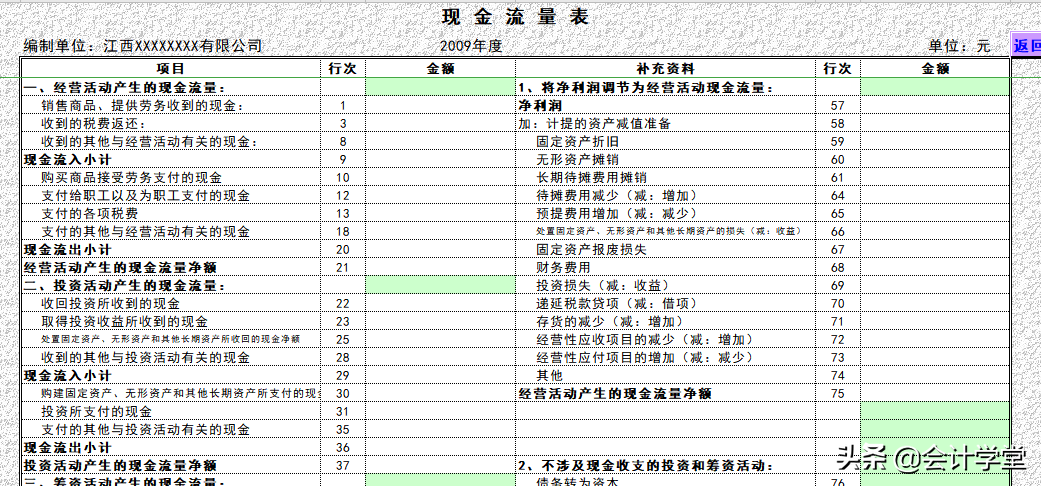
Task: Select 财务费用 row label
Action: click(x=564, y=268)
